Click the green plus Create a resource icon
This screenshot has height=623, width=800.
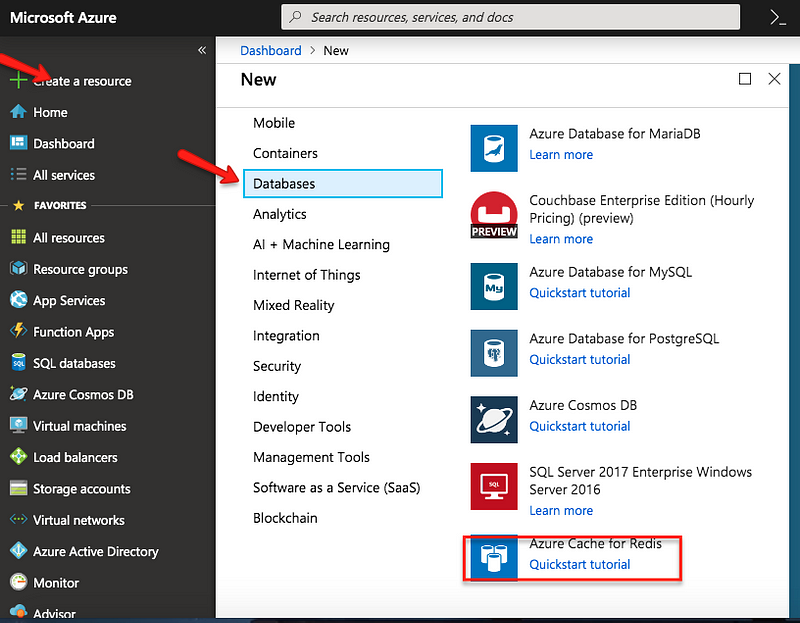[18, 81]
